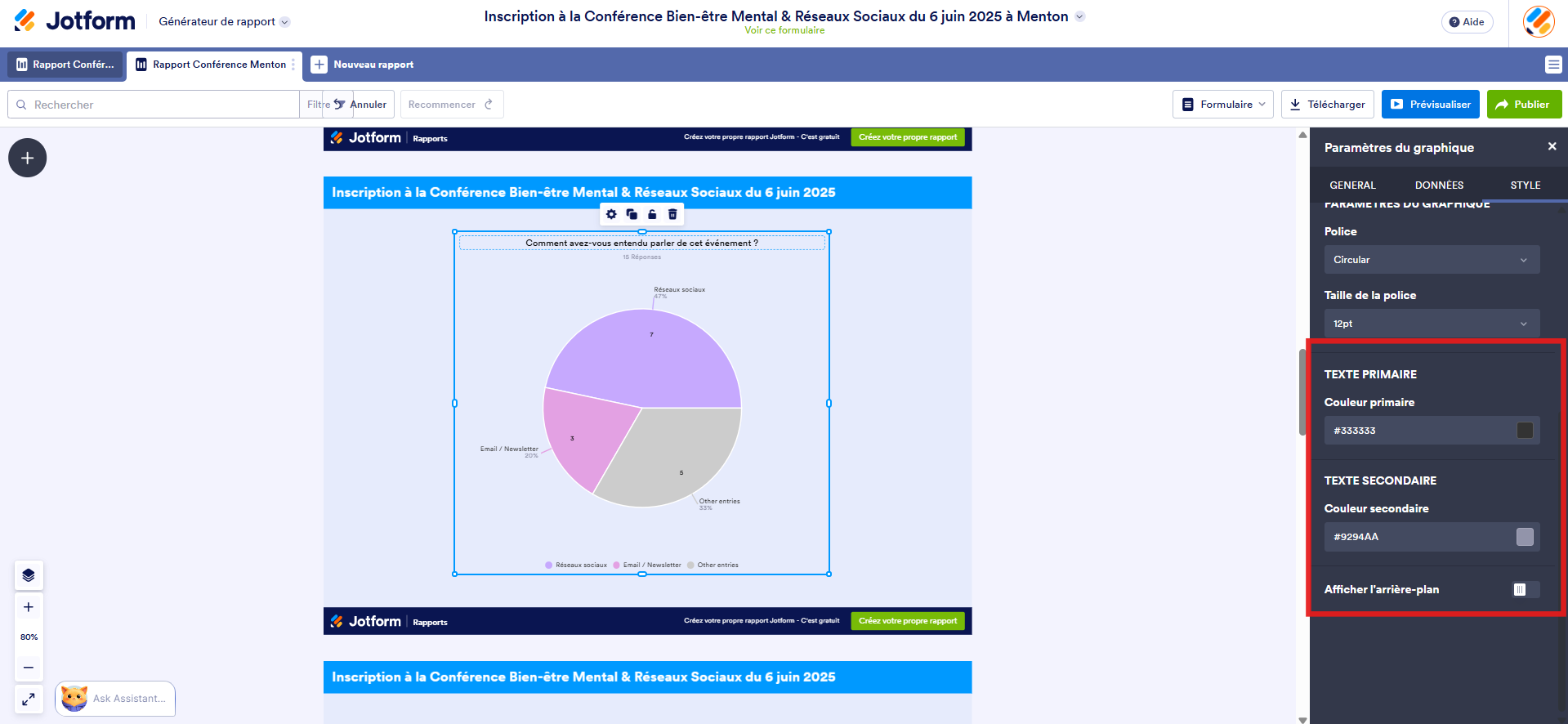Screen dimensions: 1568x724
Task: Open the user avatar menu
Action: coord(1539,22)
